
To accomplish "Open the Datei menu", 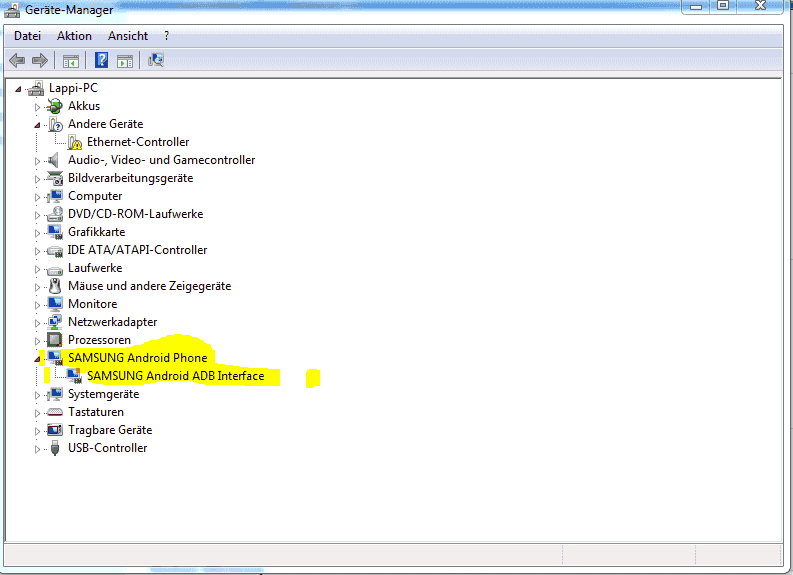I will 27,36.
